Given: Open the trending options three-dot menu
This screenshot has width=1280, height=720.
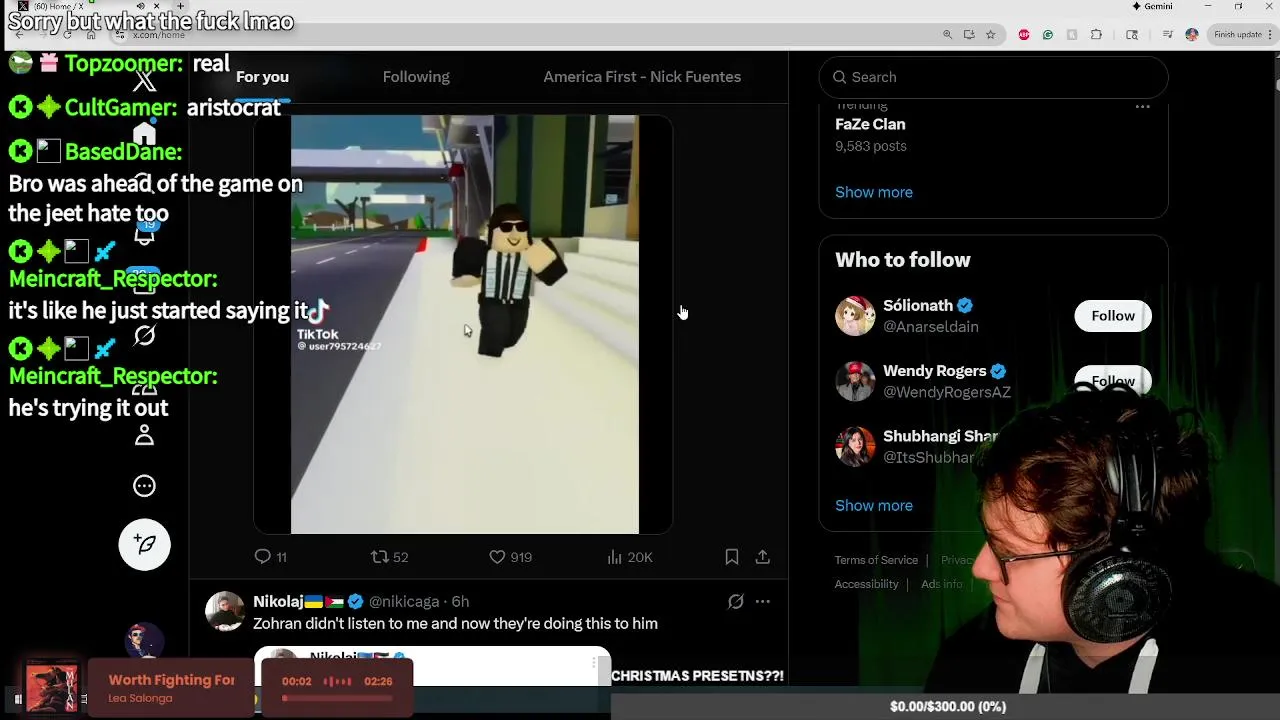Looking at the screenshot, I should [1142, 106].
